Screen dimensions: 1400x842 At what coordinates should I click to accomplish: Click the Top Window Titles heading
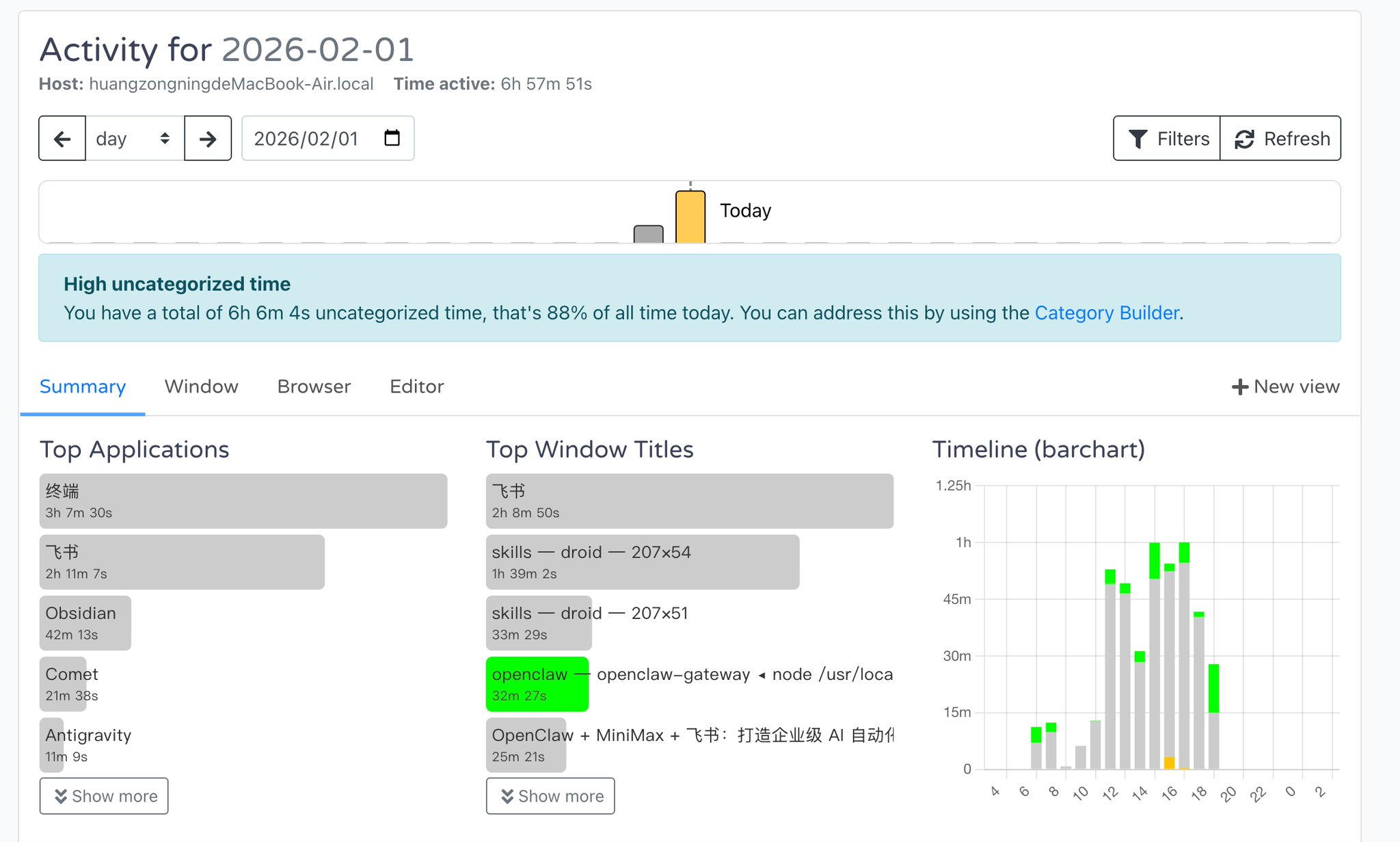pyautogui.click(x=590, y=449)
